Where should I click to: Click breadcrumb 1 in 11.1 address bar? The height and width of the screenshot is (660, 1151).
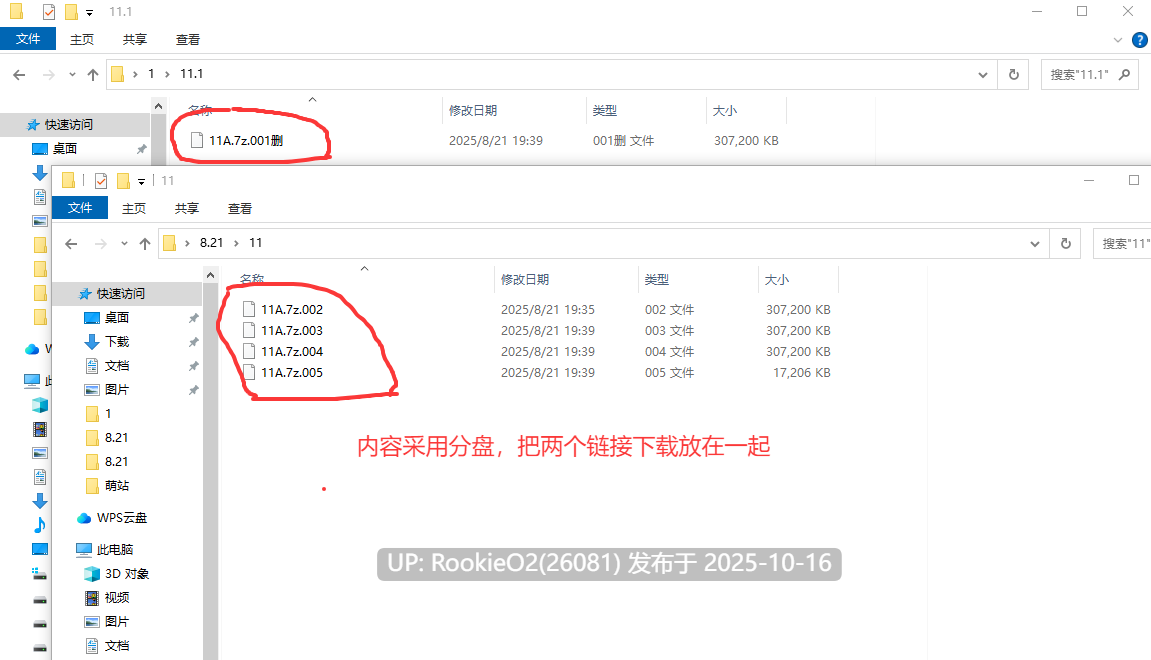point(151,74)
